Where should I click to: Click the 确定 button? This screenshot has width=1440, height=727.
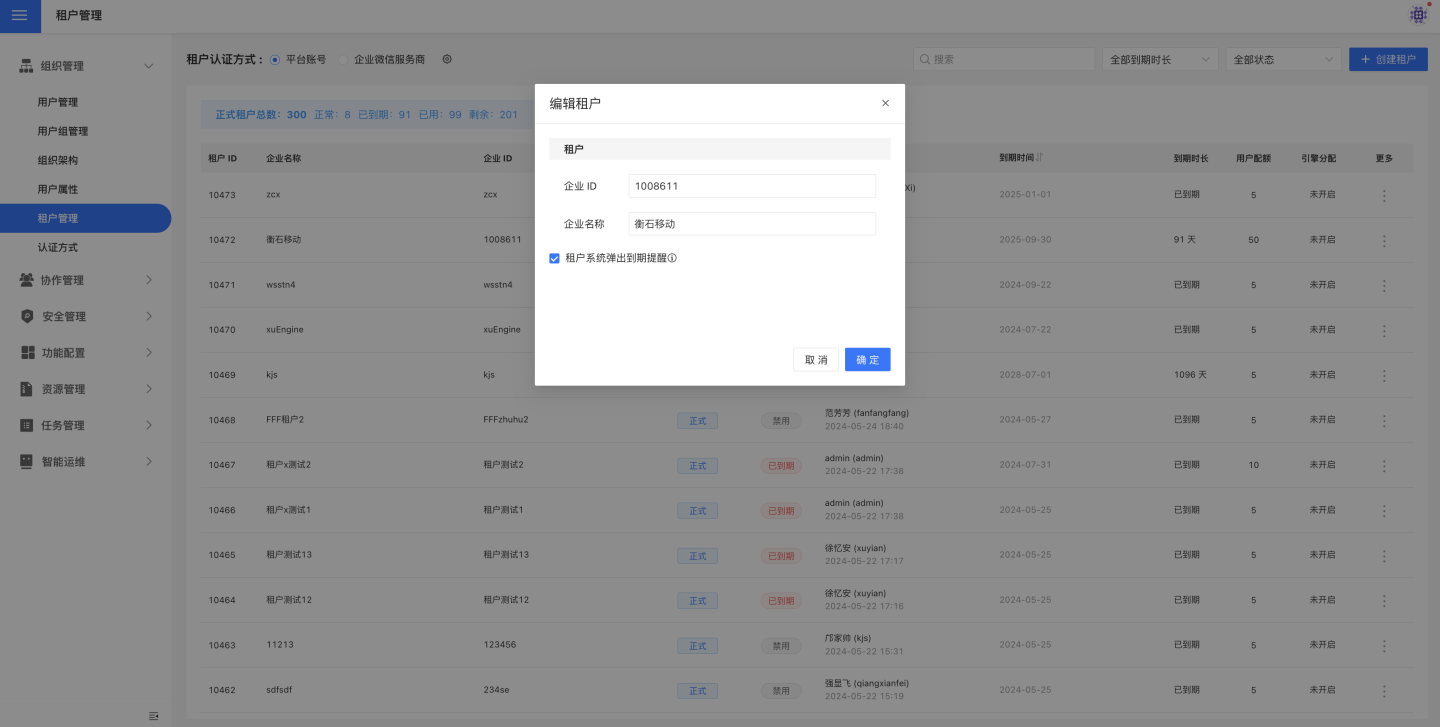pos(867,360)
